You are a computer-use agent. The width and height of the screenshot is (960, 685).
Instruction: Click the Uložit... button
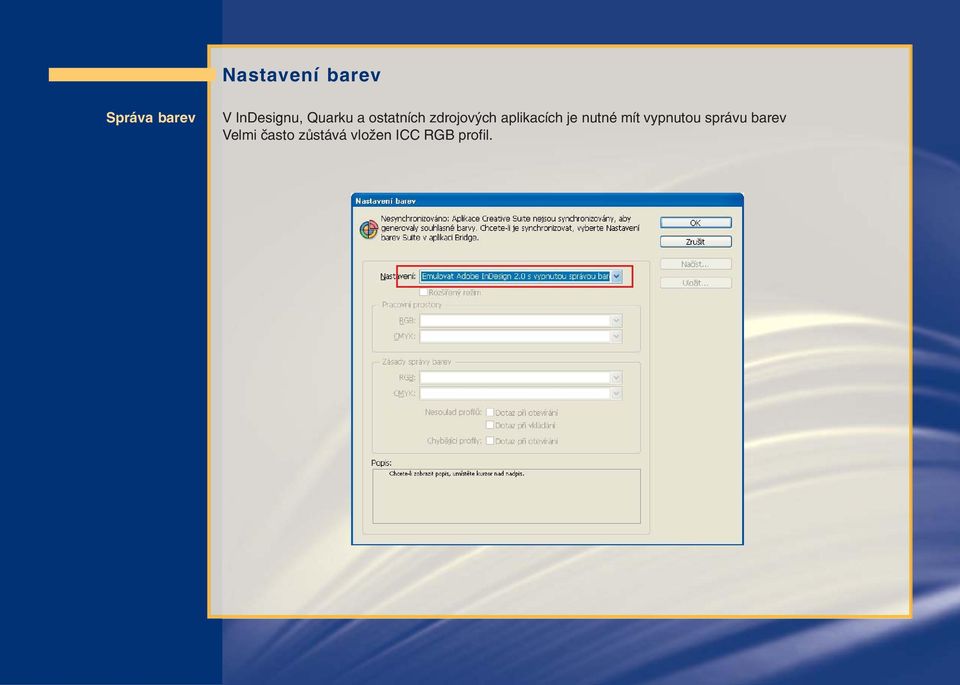696,283
